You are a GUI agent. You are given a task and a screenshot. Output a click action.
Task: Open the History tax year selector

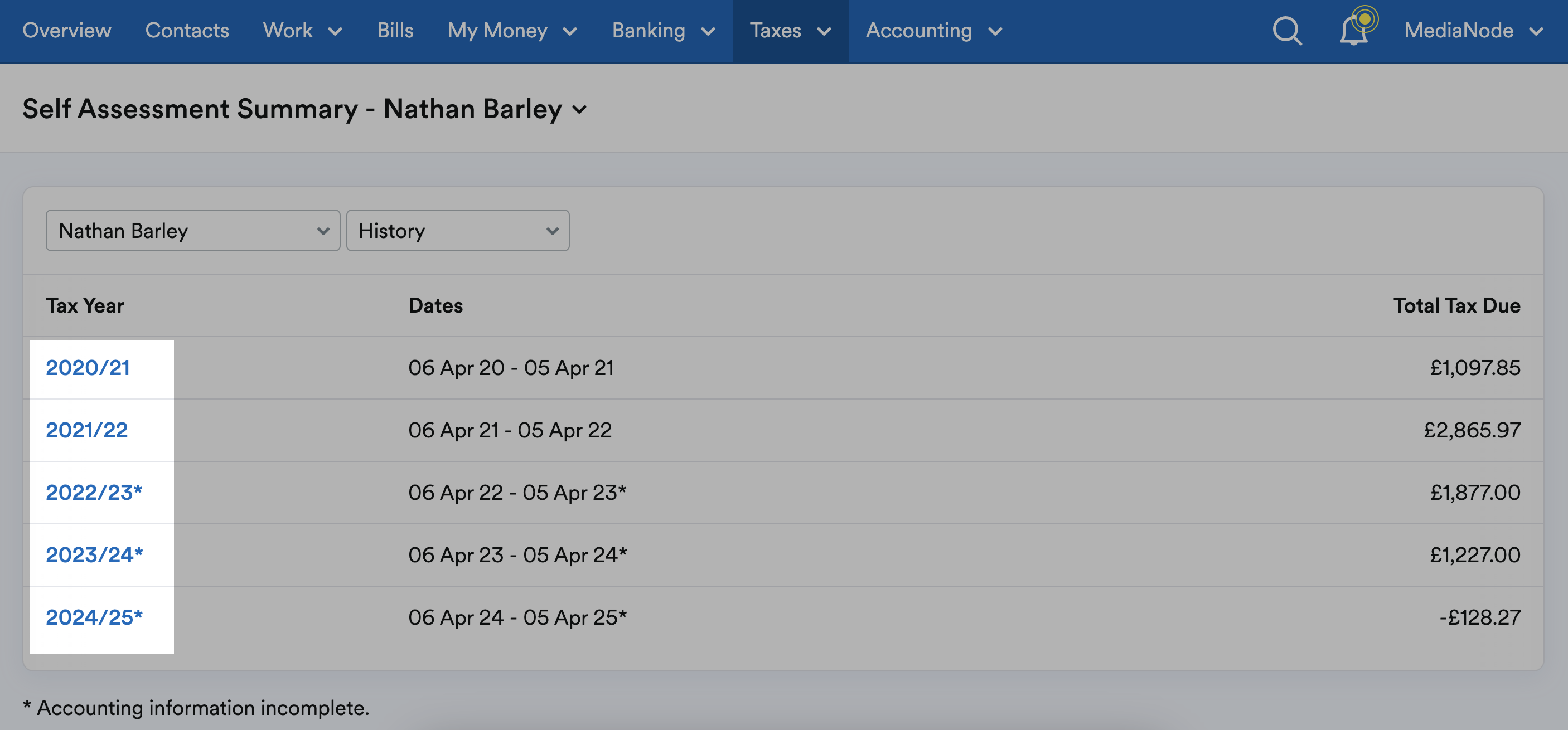[x=458, y=231]
